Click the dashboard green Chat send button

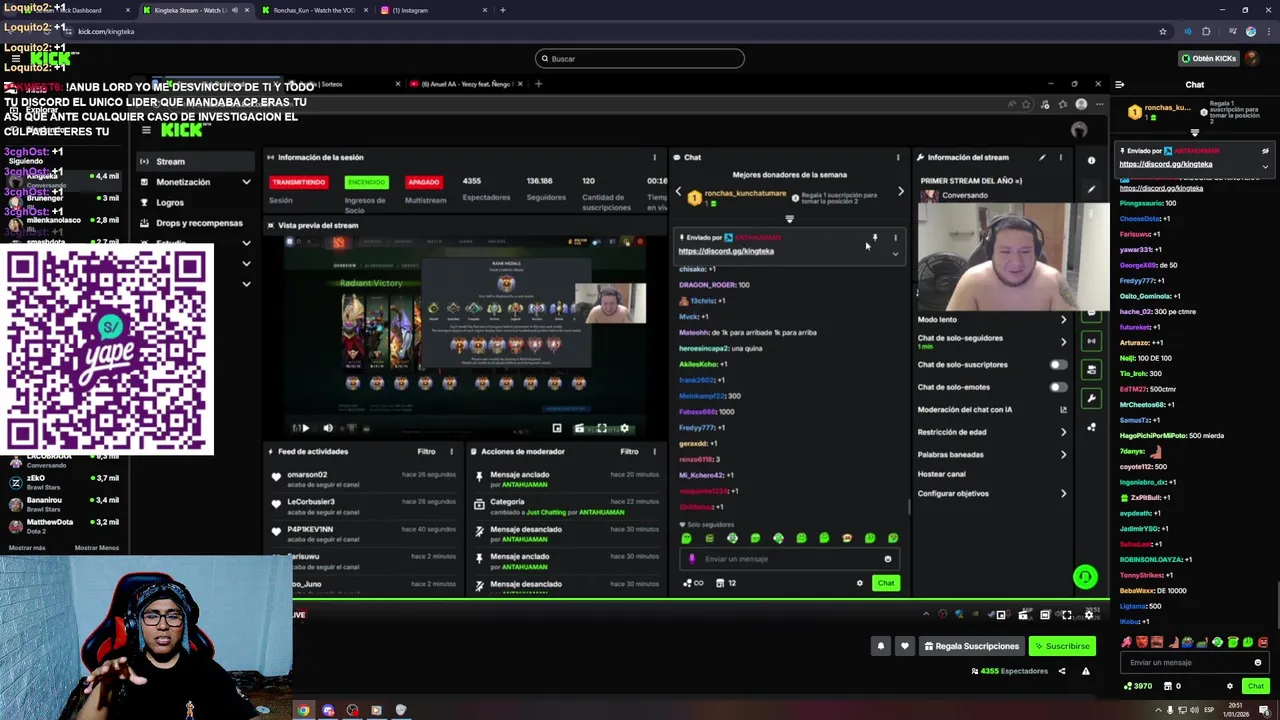[886, 583]
